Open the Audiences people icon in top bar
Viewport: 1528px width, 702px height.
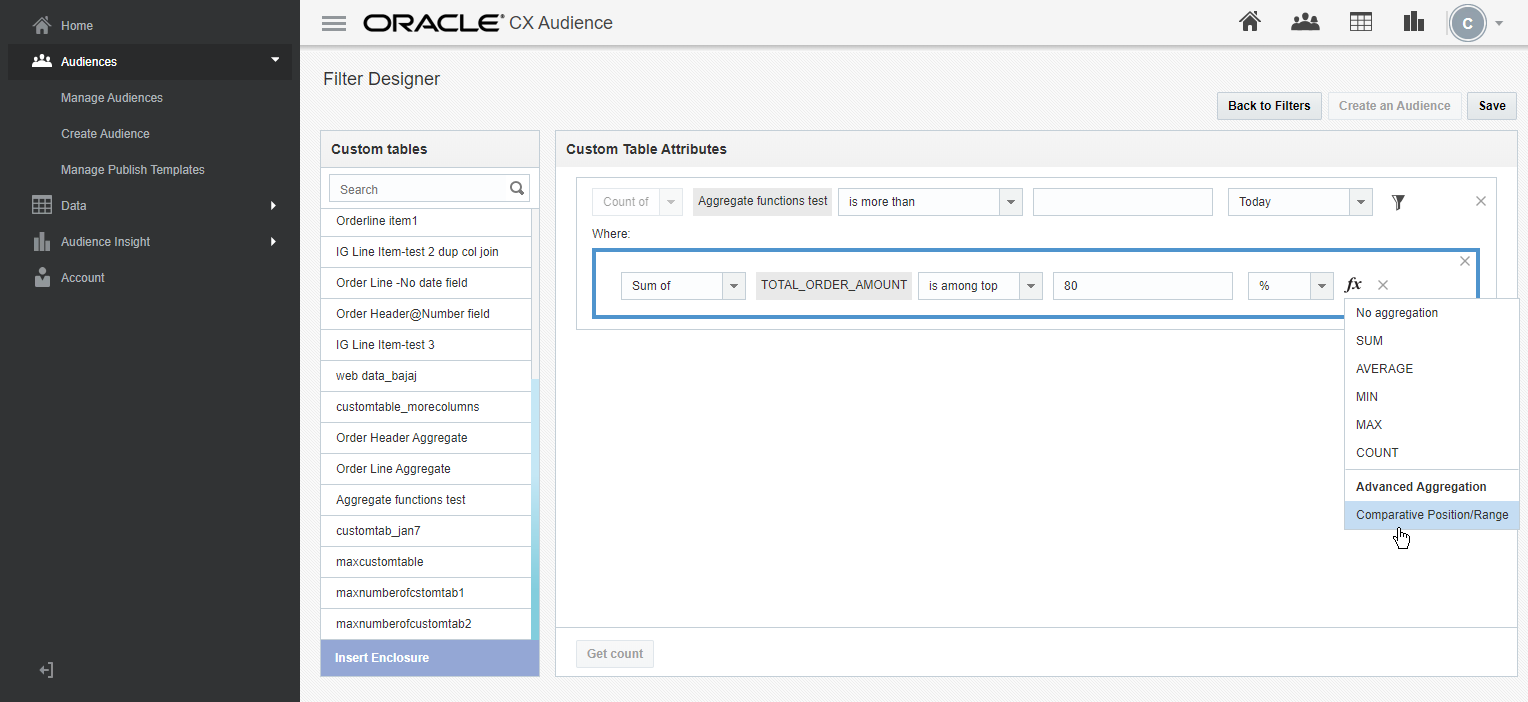tap(1305, 21)
